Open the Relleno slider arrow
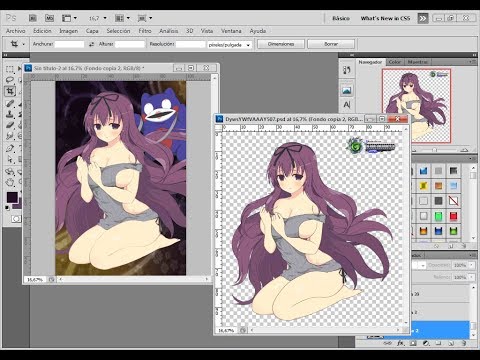Screen dimensions: 480x360 (472, 277)
